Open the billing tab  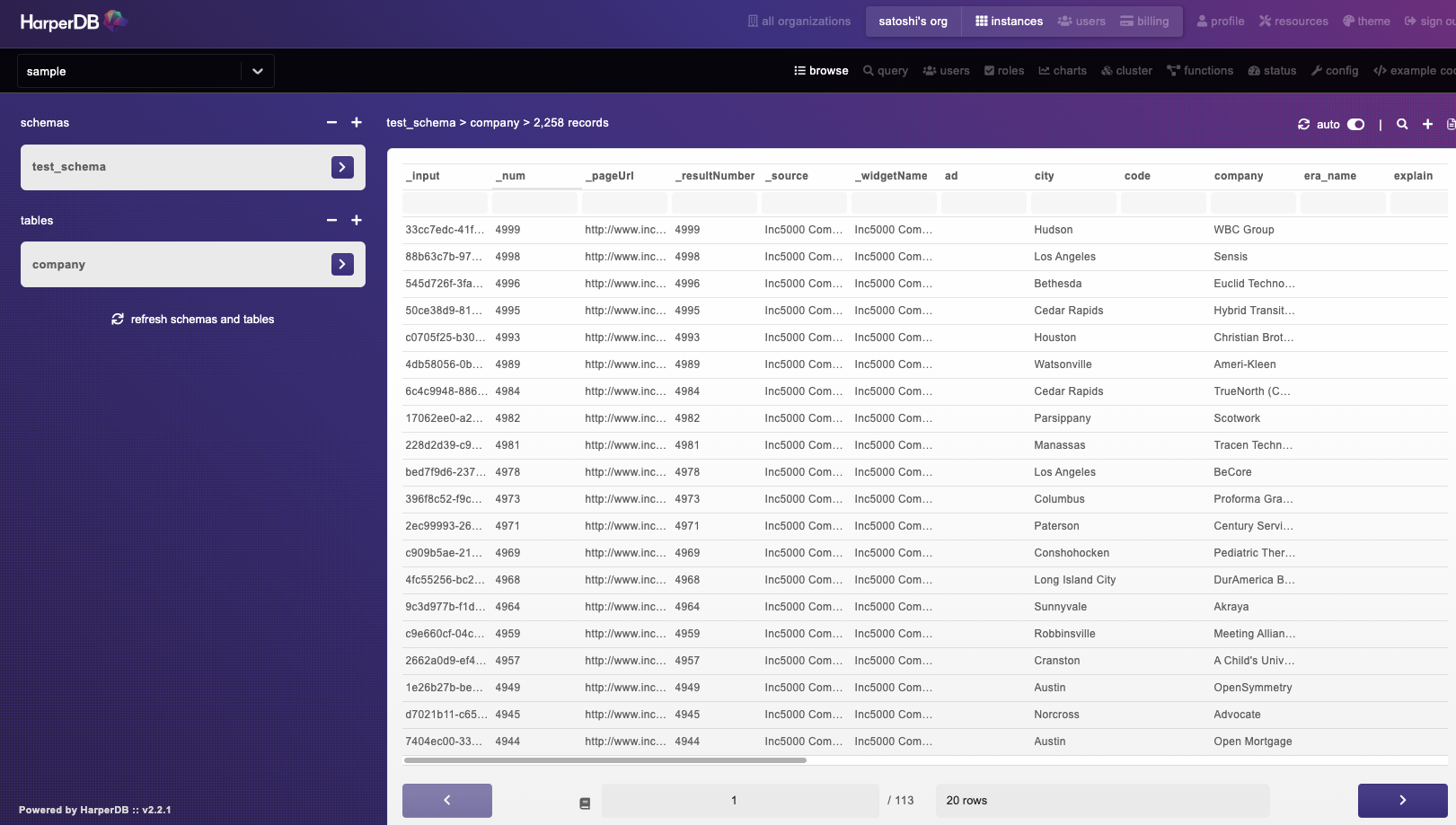(1144, 22)
